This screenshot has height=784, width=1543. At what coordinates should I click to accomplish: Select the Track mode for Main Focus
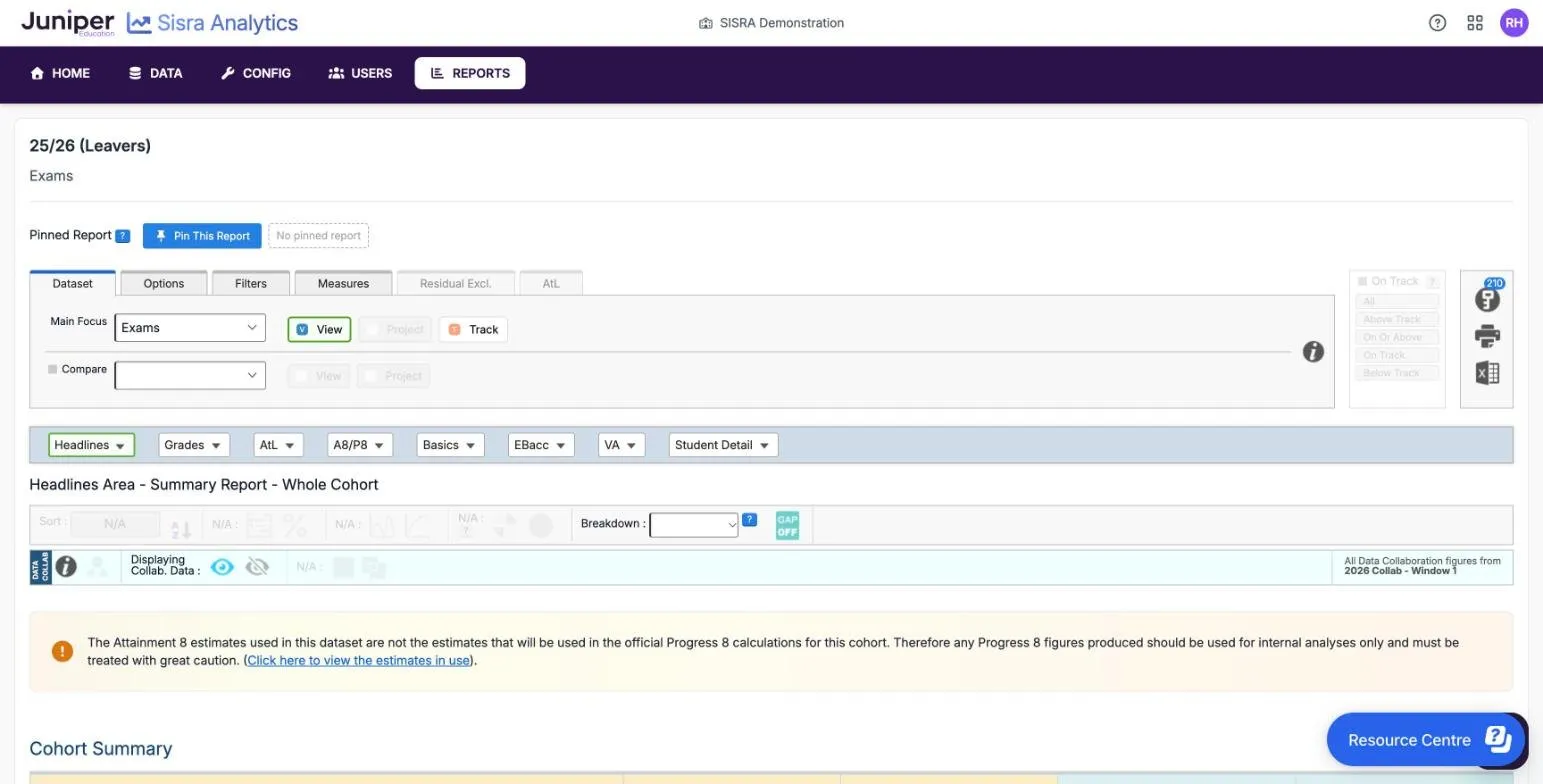click(473, 329)
